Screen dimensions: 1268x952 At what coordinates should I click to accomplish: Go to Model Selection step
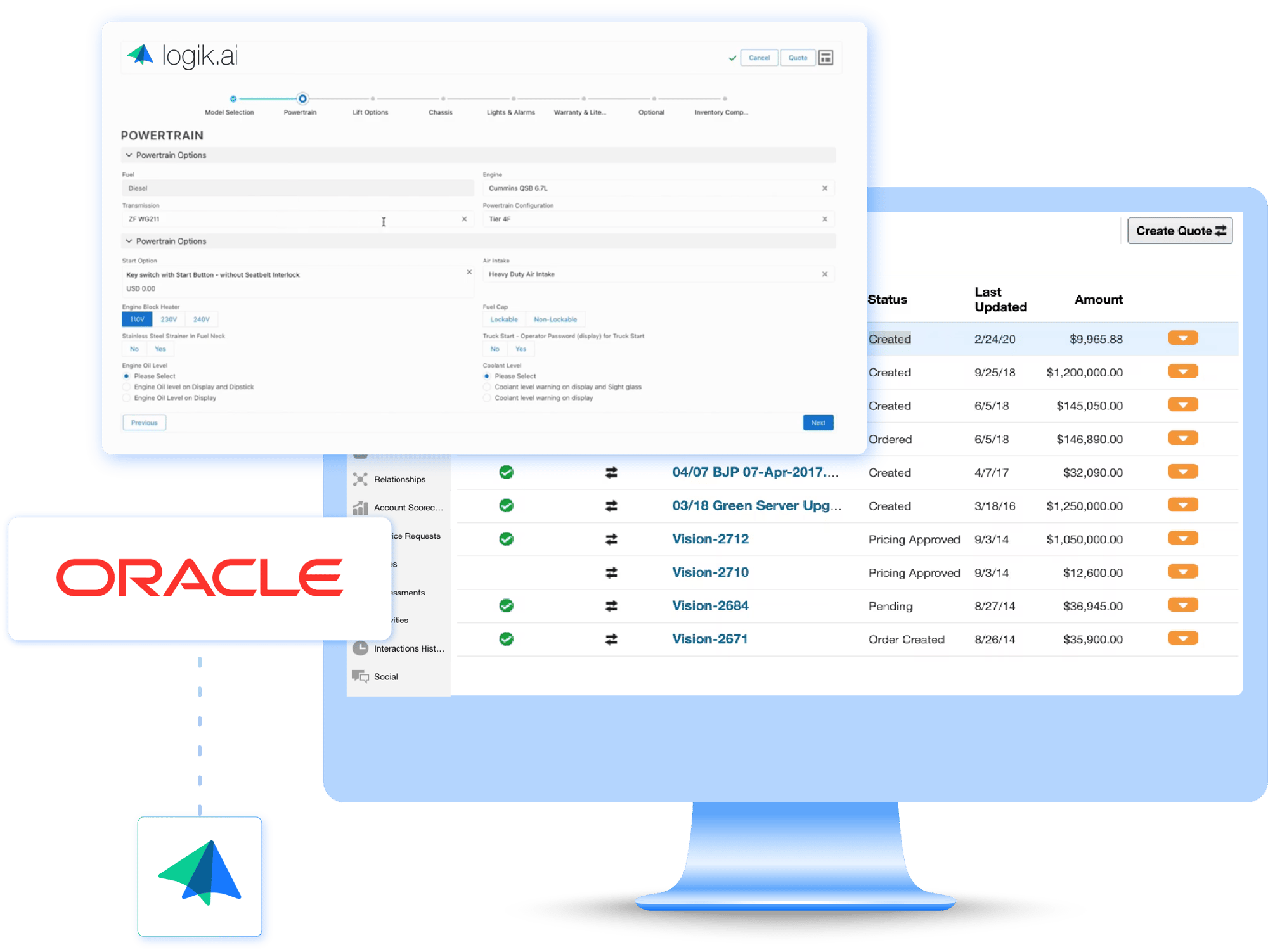[x=233, y=99]
